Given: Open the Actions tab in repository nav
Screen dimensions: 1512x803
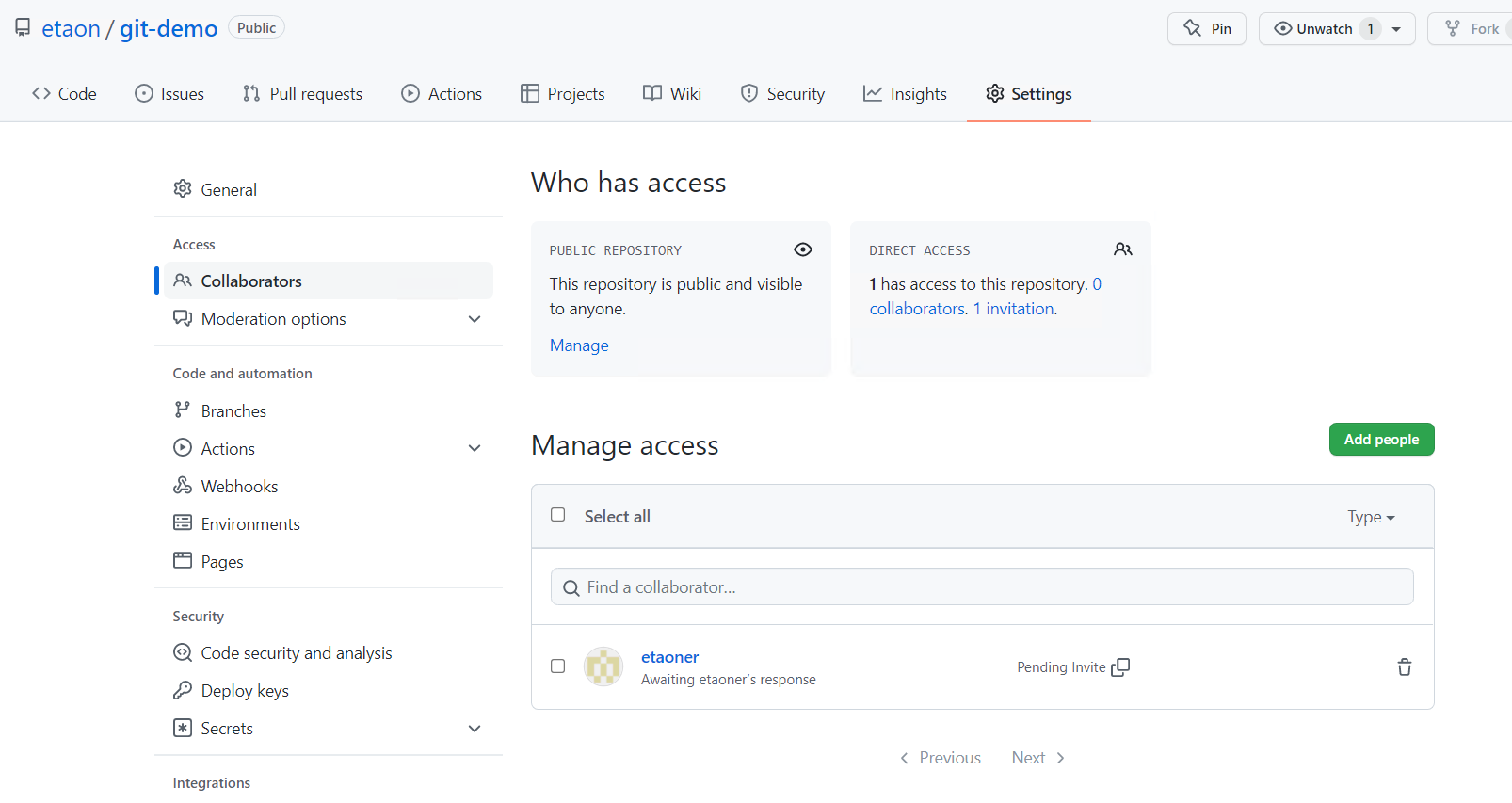Looking at the screenshot, I should (442, 94).
